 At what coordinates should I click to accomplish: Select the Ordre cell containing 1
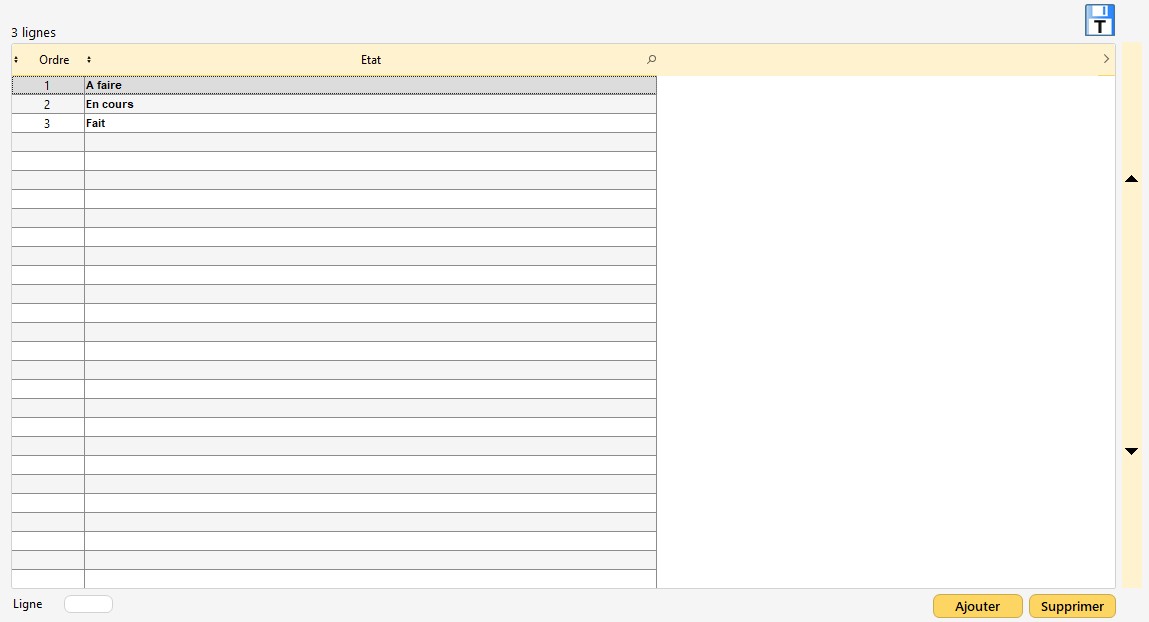click(47, 86)
